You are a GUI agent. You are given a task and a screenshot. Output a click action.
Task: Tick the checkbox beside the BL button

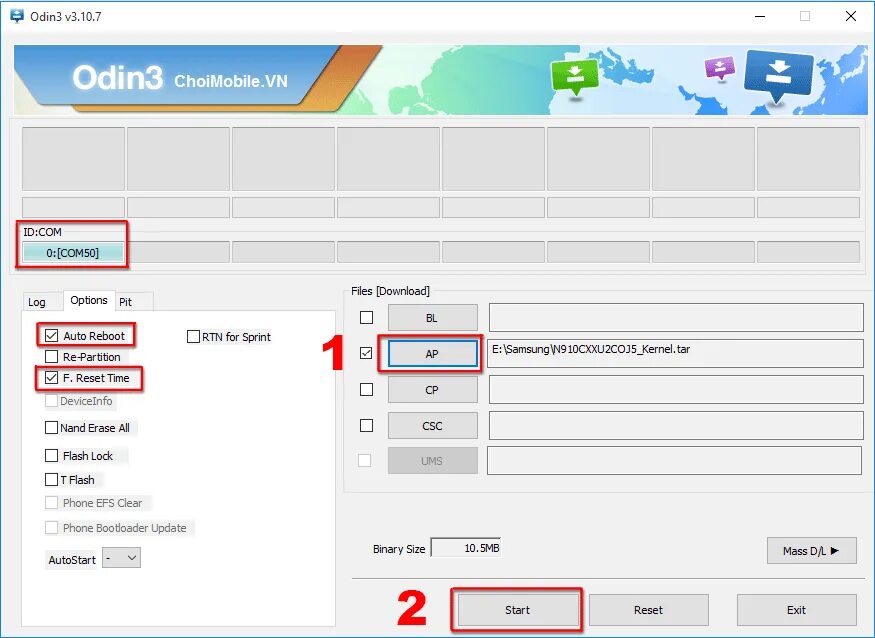pos(367,318)
